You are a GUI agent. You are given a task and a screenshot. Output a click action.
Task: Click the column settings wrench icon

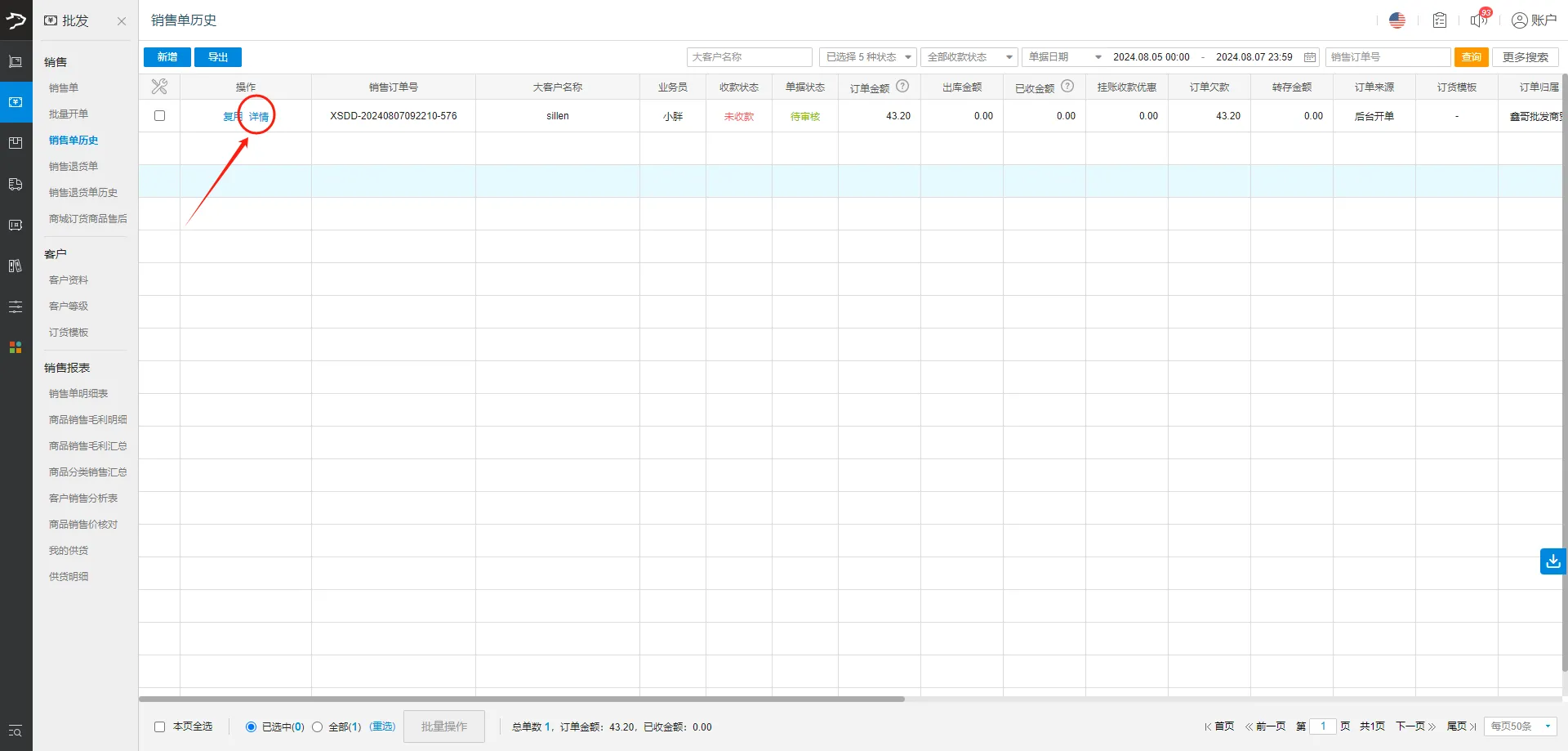[x=159, y=87]
